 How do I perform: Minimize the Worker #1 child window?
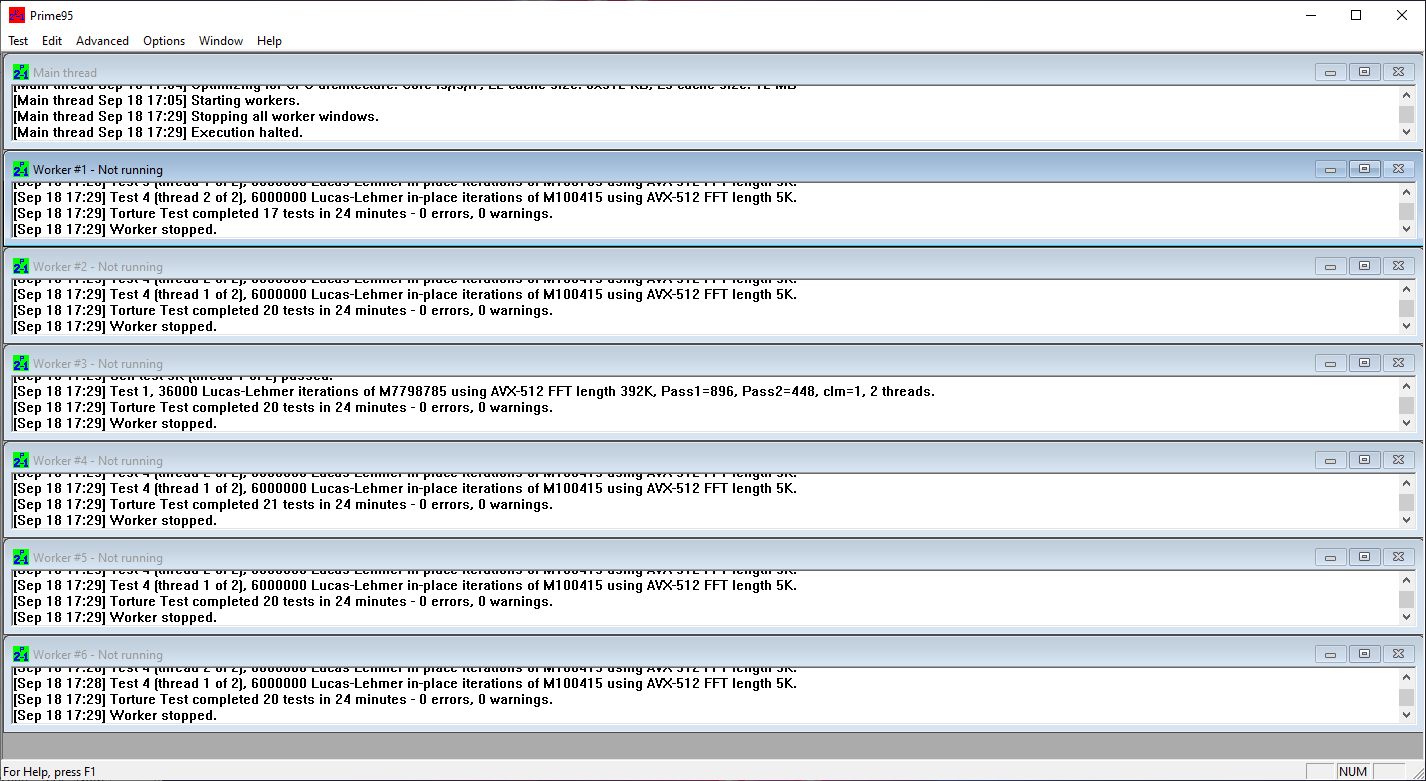1330,169
